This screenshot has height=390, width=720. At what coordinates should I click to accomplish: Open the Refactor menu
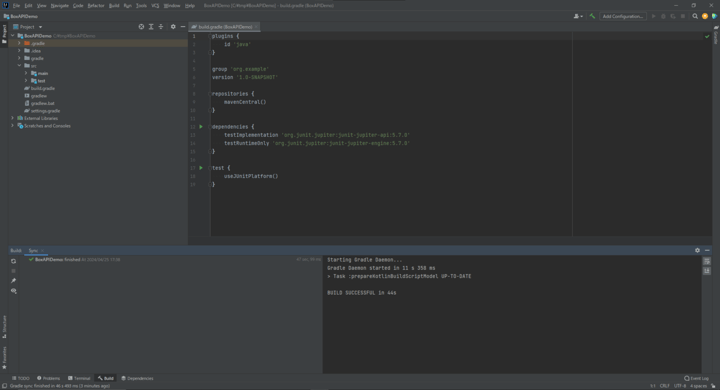(96, 6)
